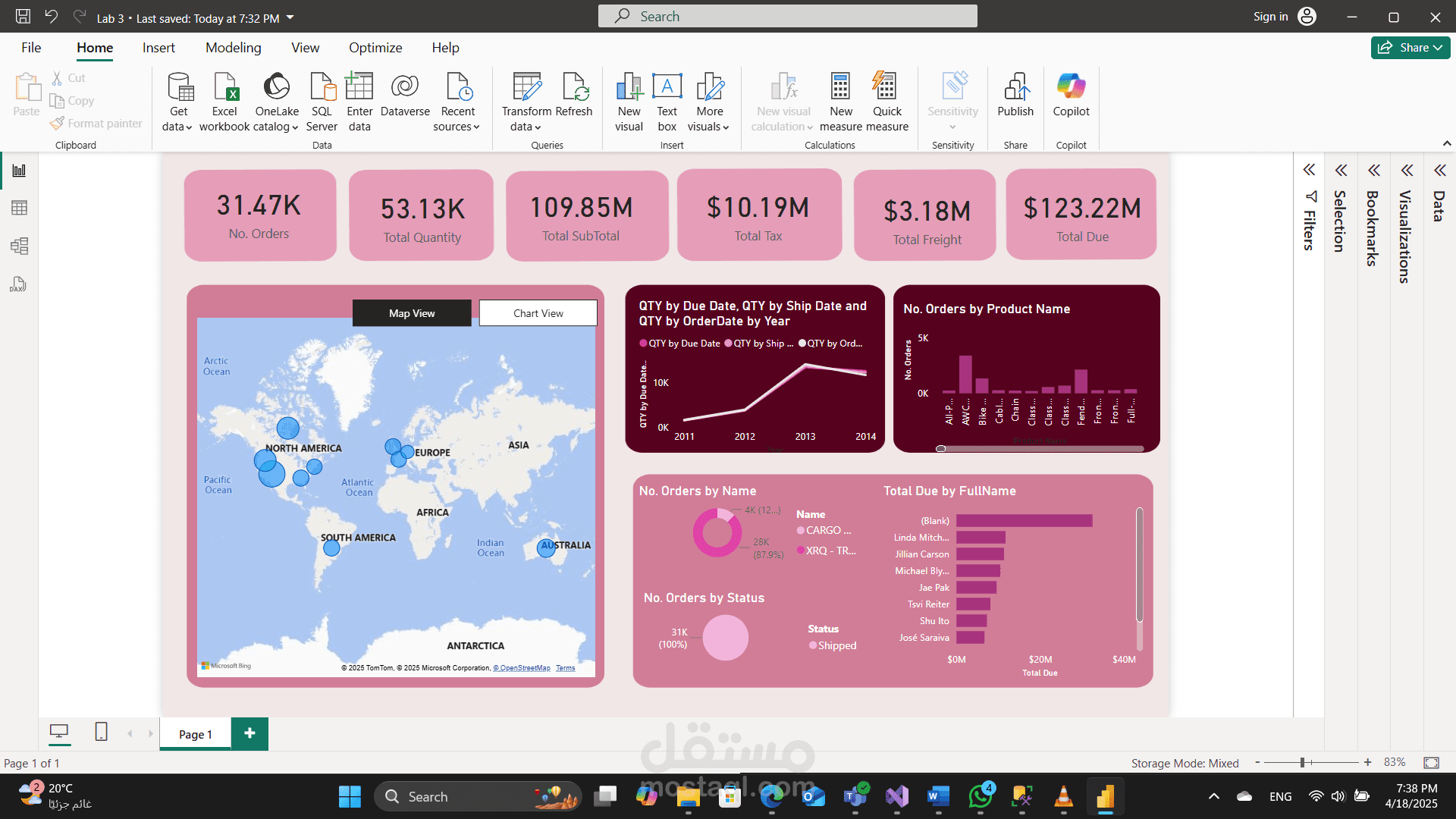Click the account profile icon
Image resolution: width=1456 pixels, height=819 pixels.
pyautogui.click(x=1307, y=17)
